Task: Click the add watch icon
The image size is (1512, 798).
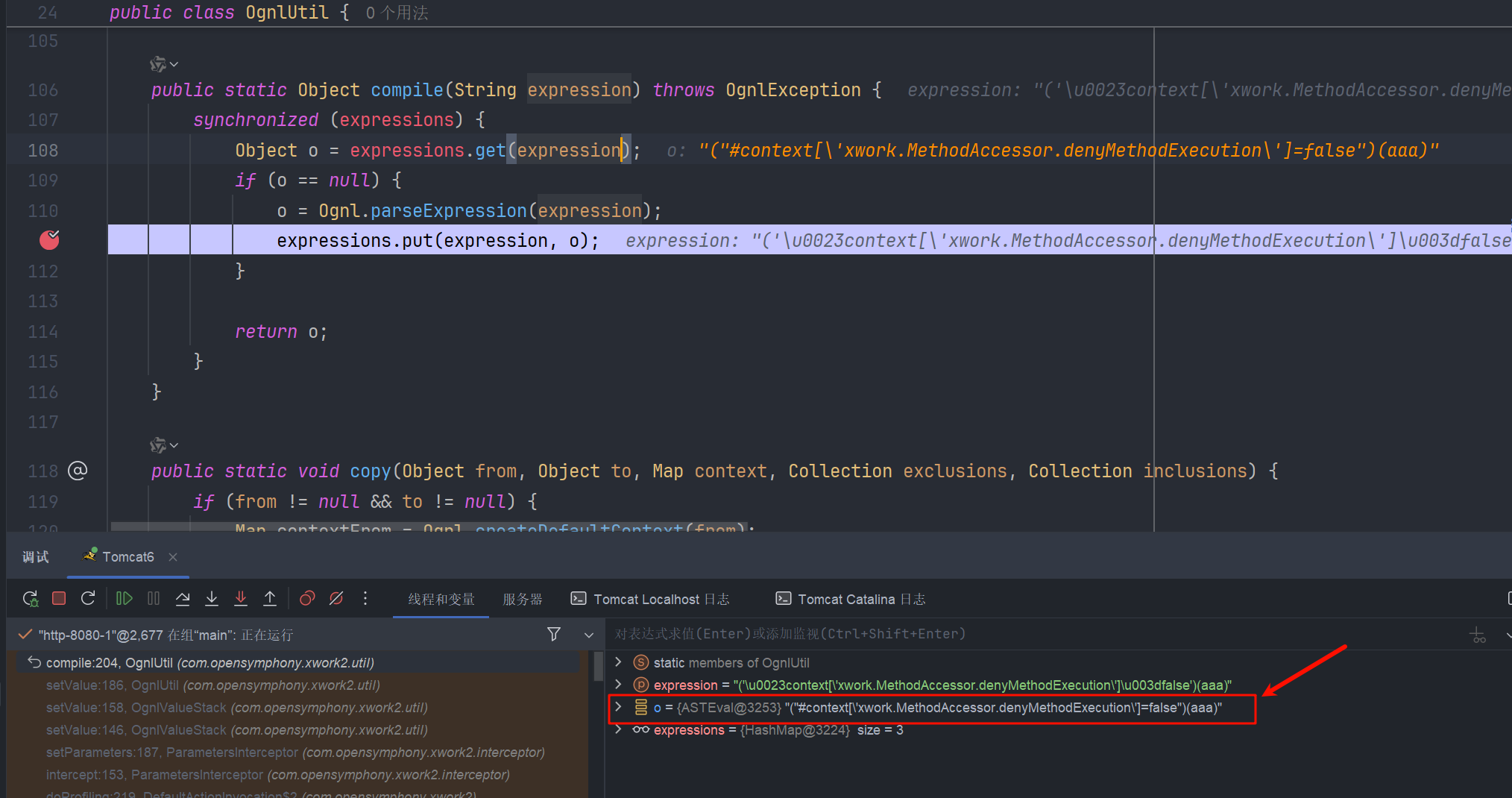Action: point(1478,635)
